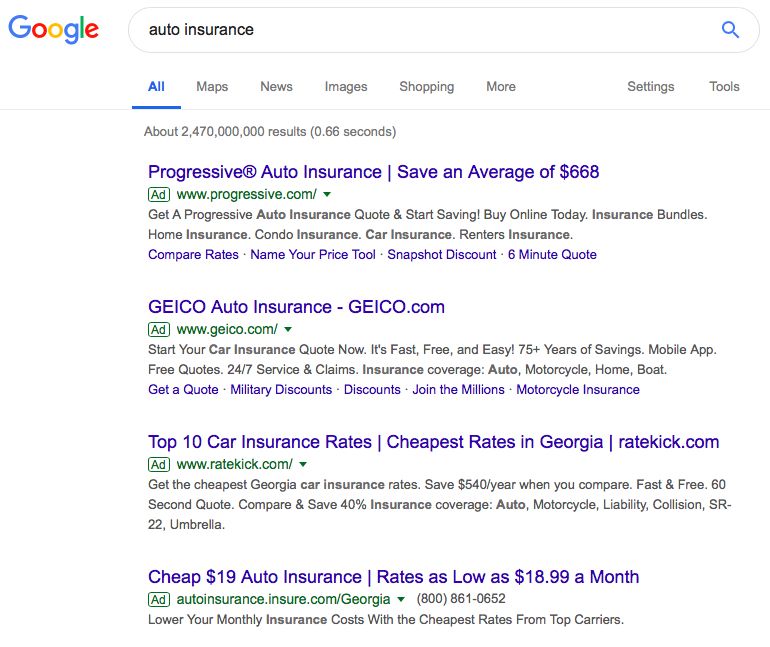Follow the Compare Rates sitelink
770x647 pixels.
(193, 254)
